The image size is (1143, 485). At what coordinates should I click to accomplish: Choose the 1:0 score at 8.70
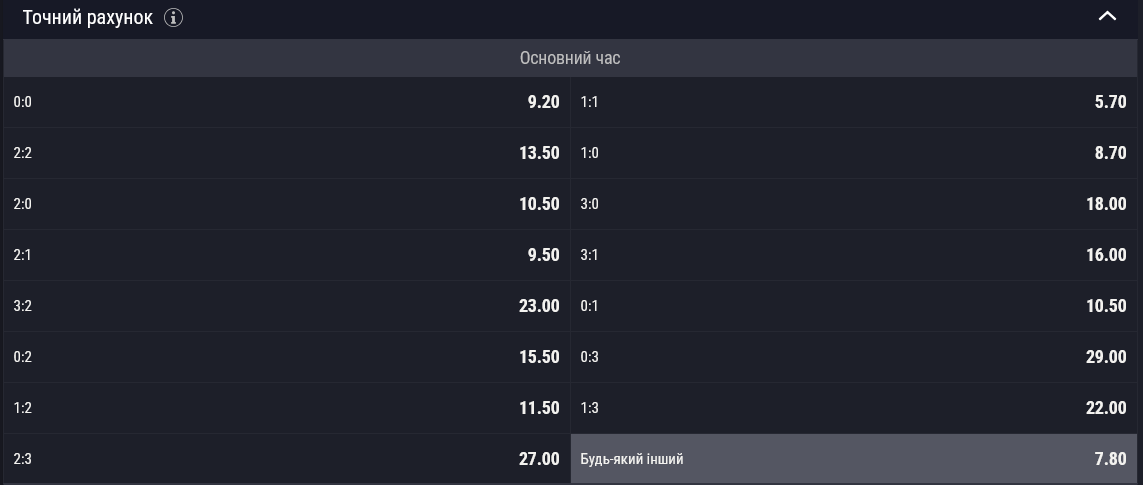click(854, 153)
